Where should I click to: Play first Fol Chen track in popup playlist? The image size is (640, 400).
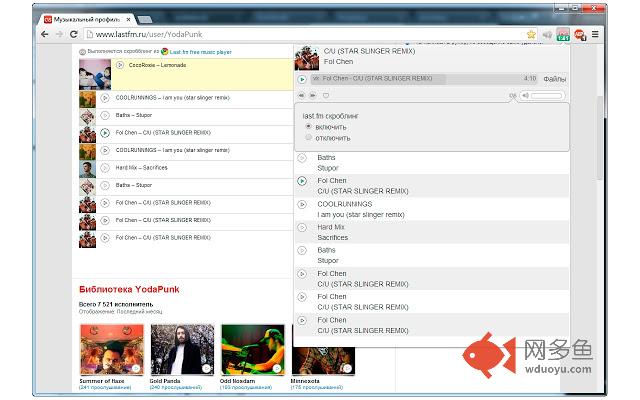click(x=302, y=181)
